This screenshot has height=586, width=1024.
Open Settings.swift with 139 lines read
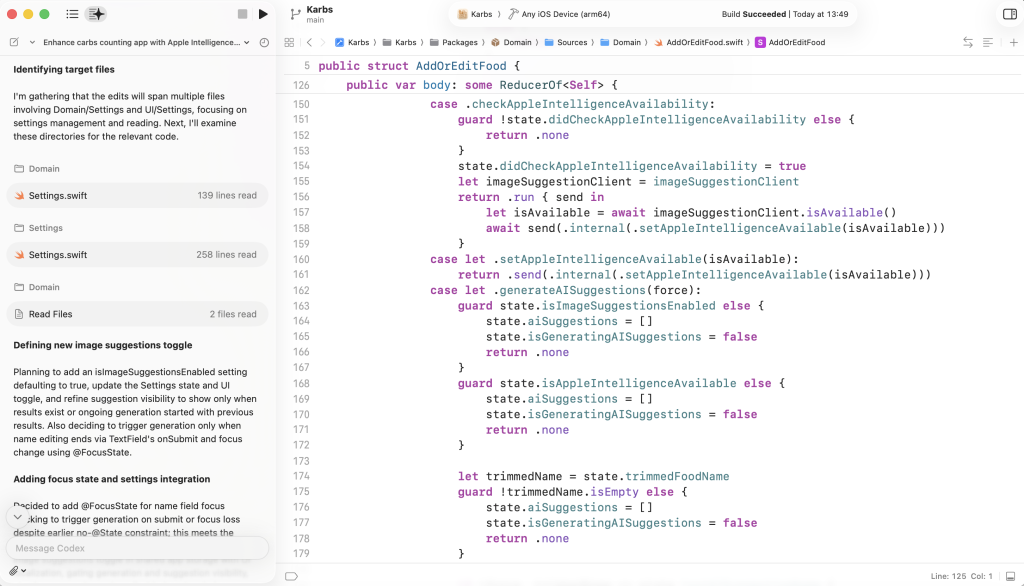(137, 196)
